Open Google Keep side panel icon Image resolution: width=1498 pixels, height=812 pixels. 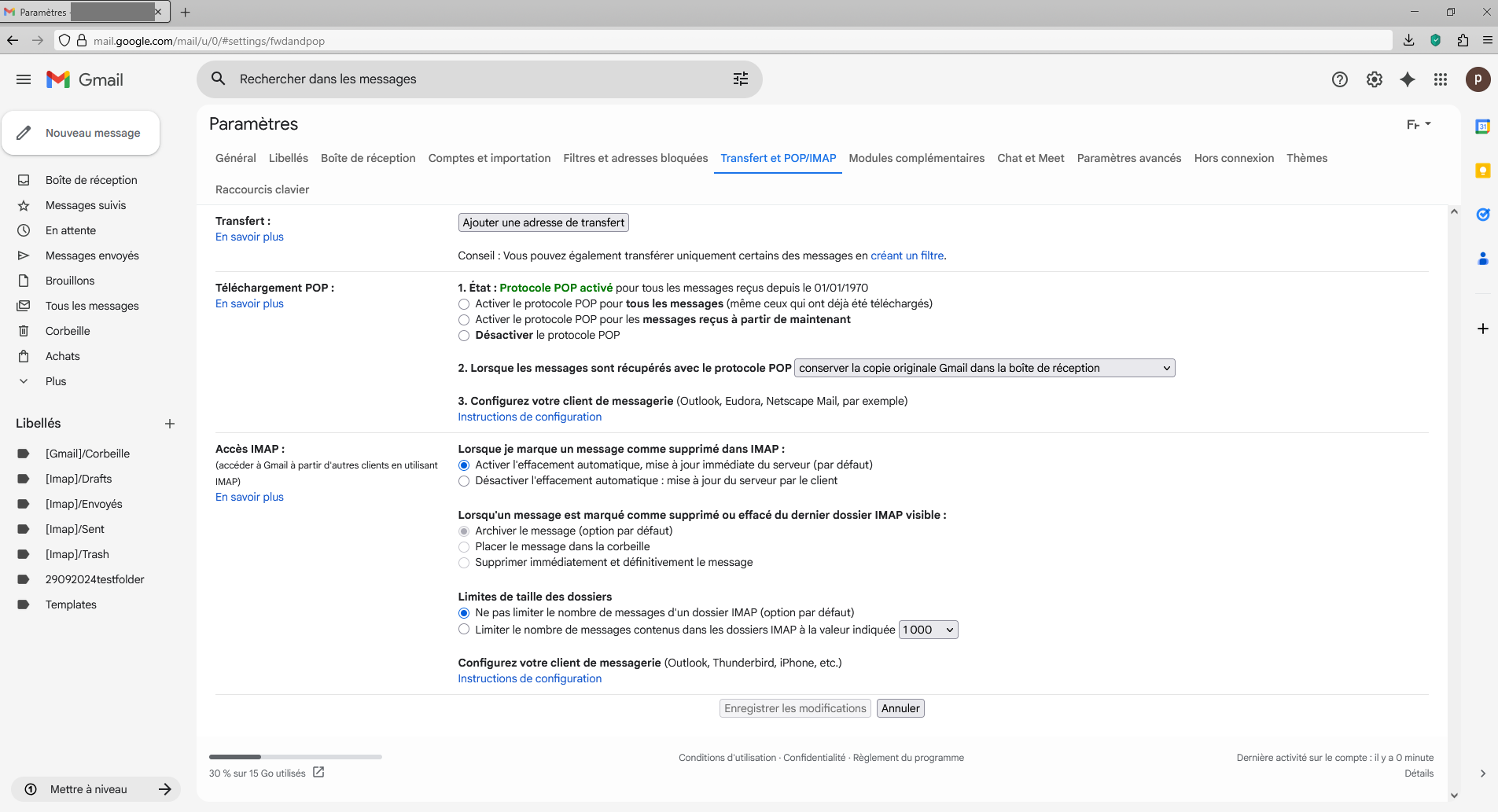pyautogui.click(x=1482, y=171)
